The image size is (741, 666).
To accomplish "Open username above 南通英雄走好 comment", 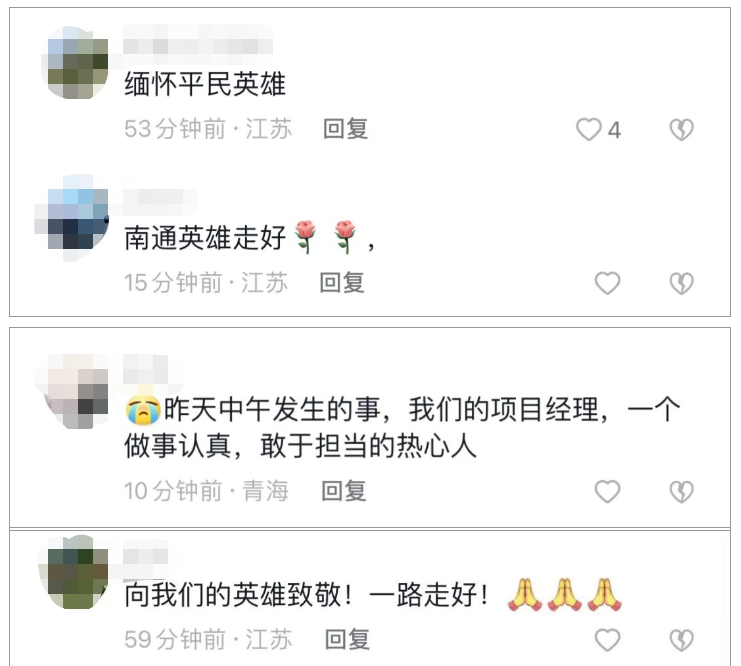I will tap(160, 201).
